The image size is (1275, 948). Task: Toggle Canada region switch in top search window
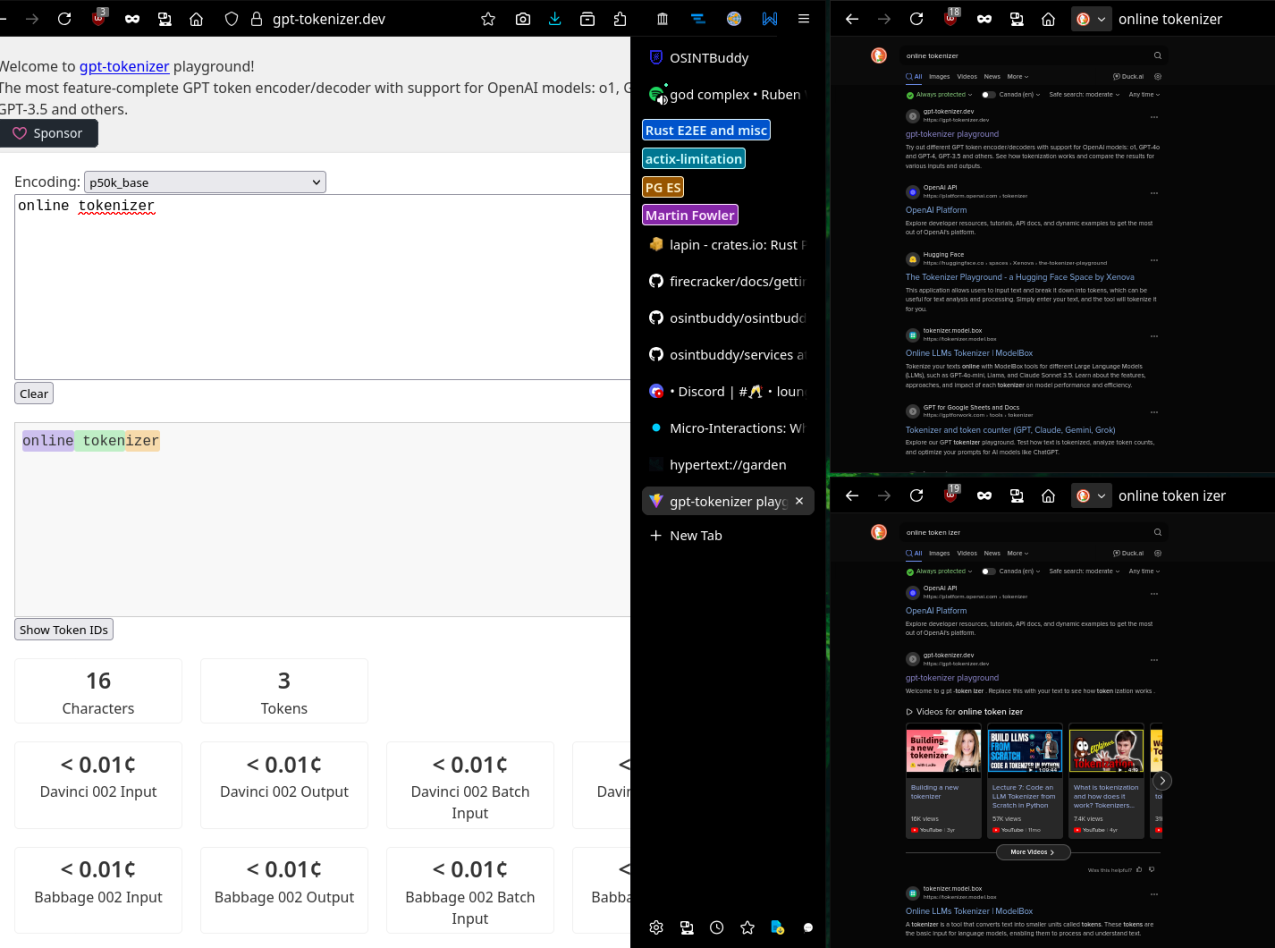click(988, 95)
